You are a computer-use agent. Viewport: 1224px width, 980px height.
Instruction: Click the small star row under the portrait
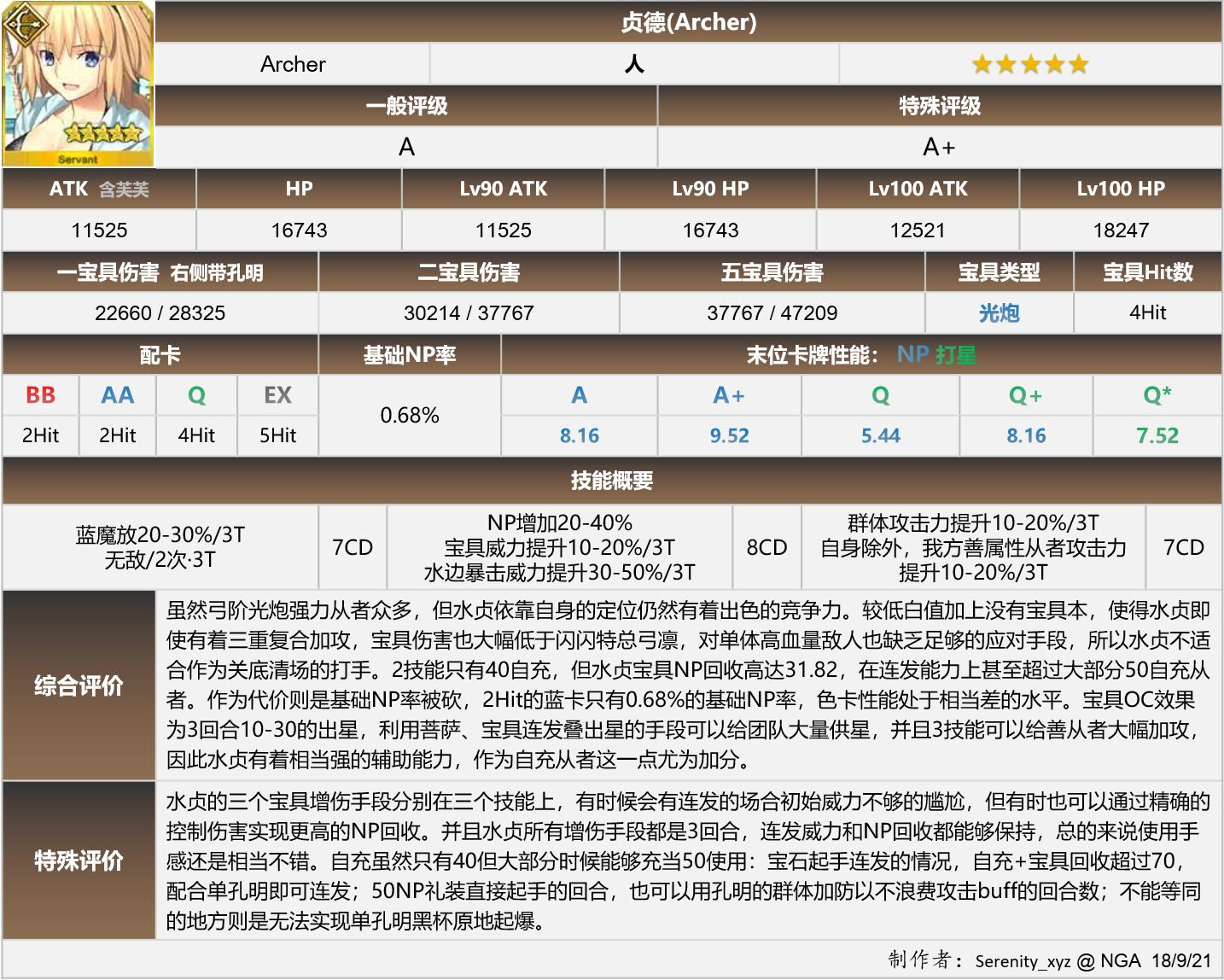click(104, 133)
